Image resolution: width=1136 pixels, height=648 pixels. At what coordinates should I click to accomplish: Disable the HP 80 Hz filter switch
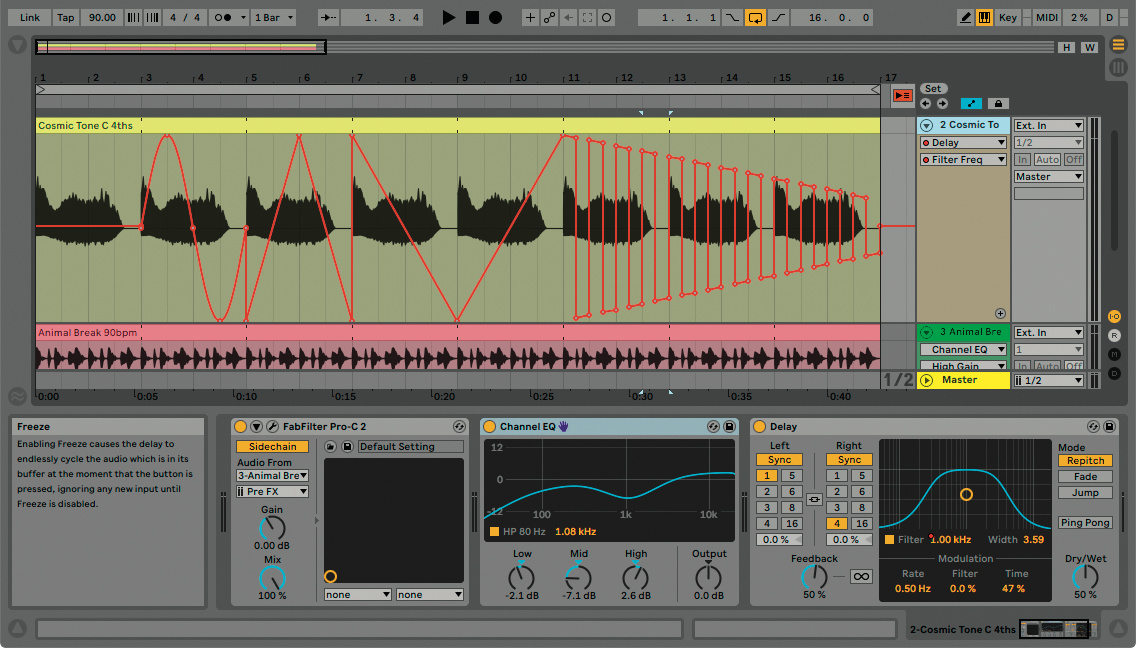494,531
